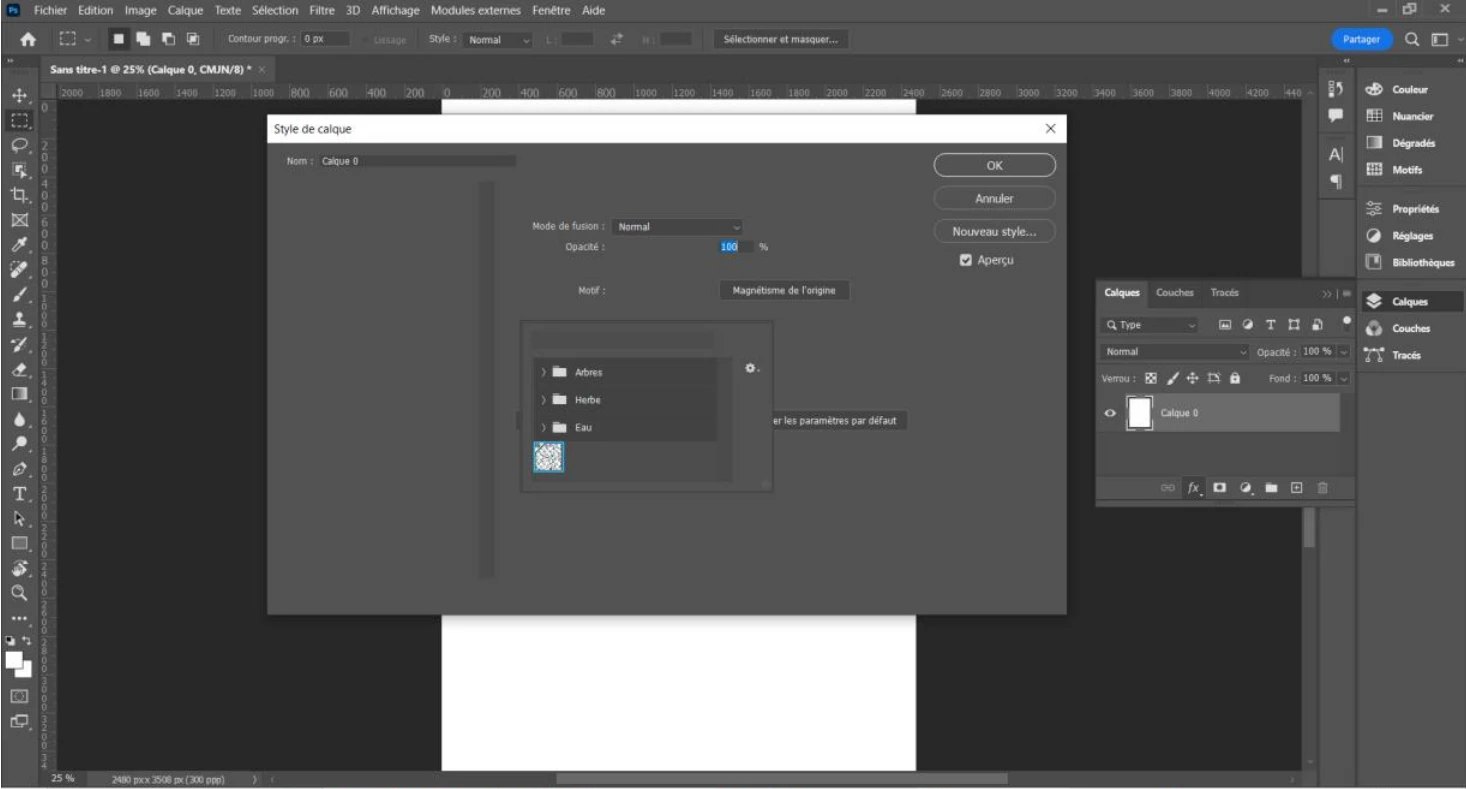
Task: Open the Type filter dropdown in Calques
Action: point(1150,325)
